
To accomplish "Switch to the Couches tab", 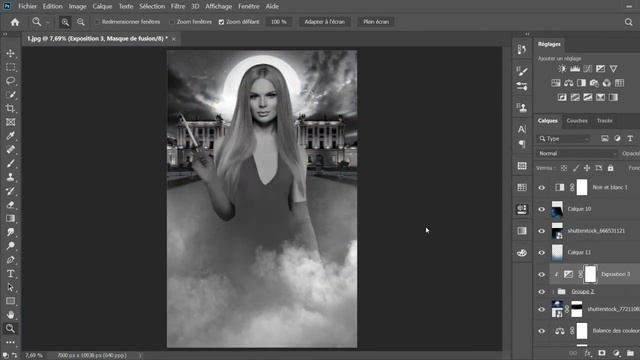I will click(577, 121).
